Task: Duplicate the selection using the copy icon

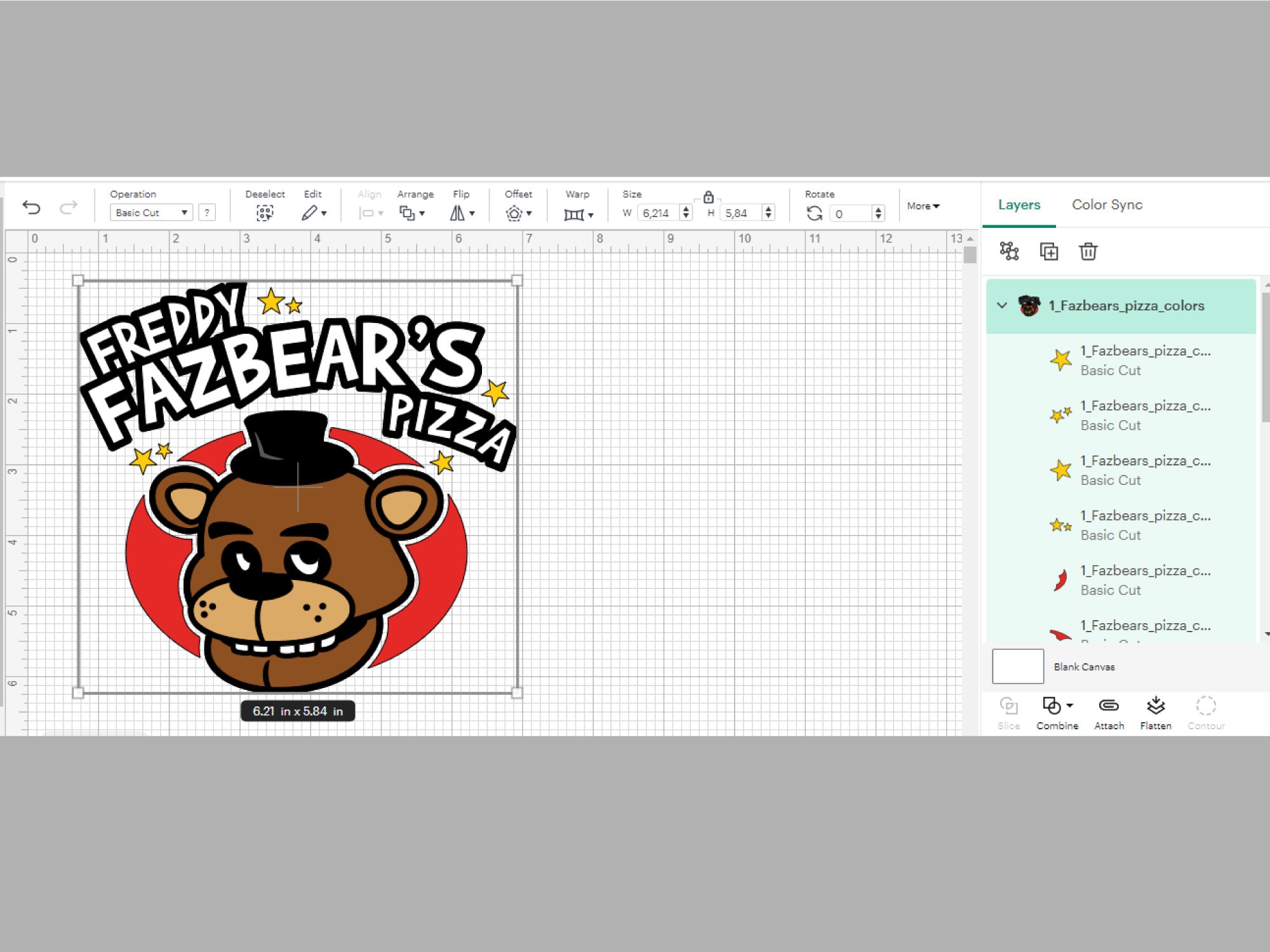Action: 1050,251
